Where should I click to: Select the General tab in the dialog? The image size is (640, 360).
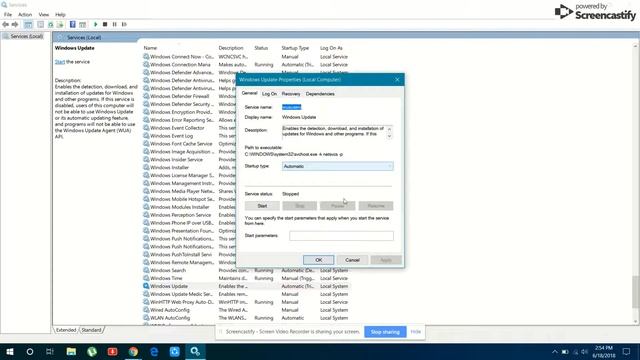pyautogui.click(x=249, y=93)
